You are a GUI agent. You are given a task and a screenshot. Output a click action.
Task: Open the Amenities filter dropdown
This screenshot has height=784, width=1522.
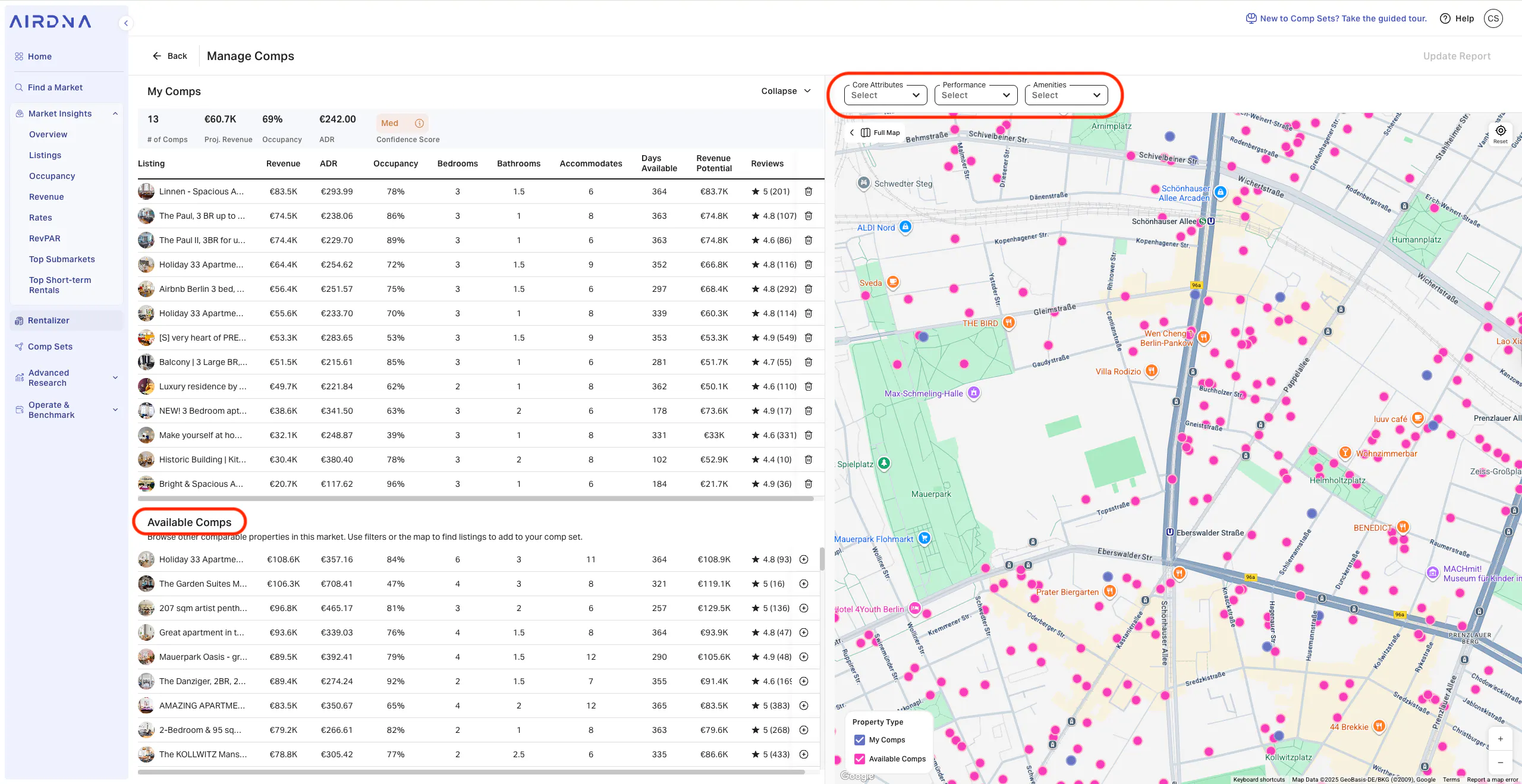point(1067,95)
